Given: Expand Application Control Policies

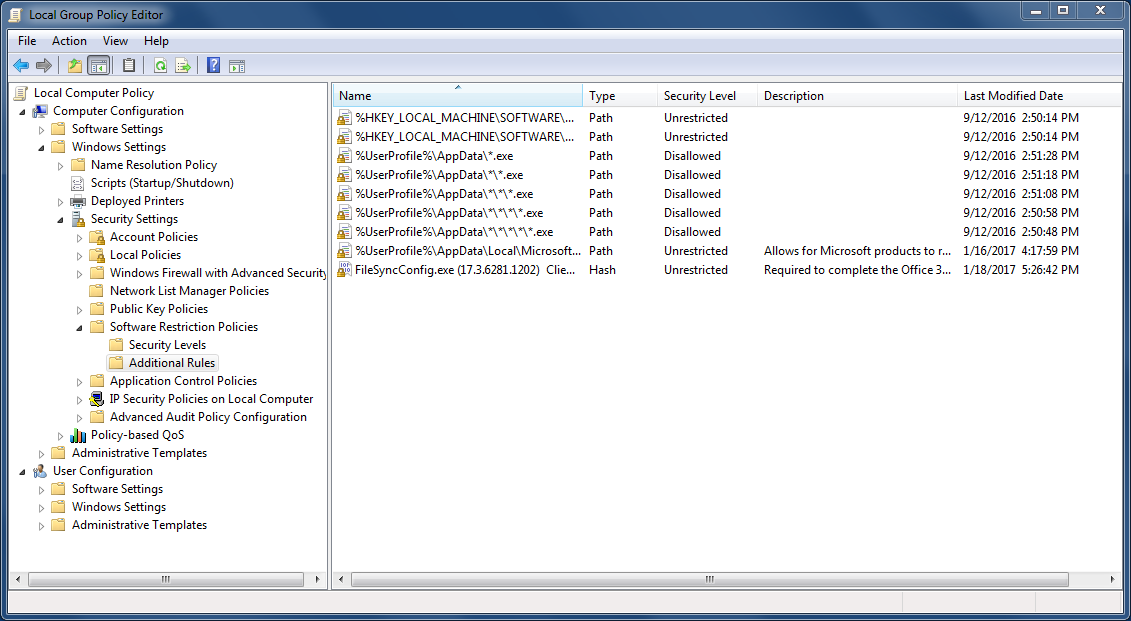Looking at the screenshot, I should tap(79, 380).
